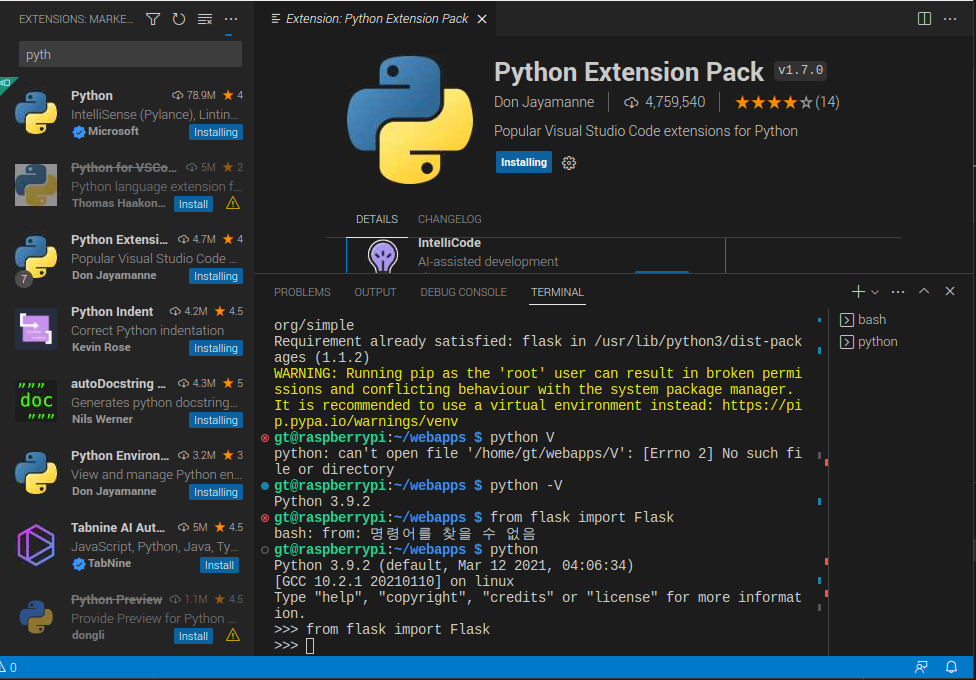This screenshot has width=976, height=680.
Task: Open notifications bell in status bar
Action: (951, 668)
